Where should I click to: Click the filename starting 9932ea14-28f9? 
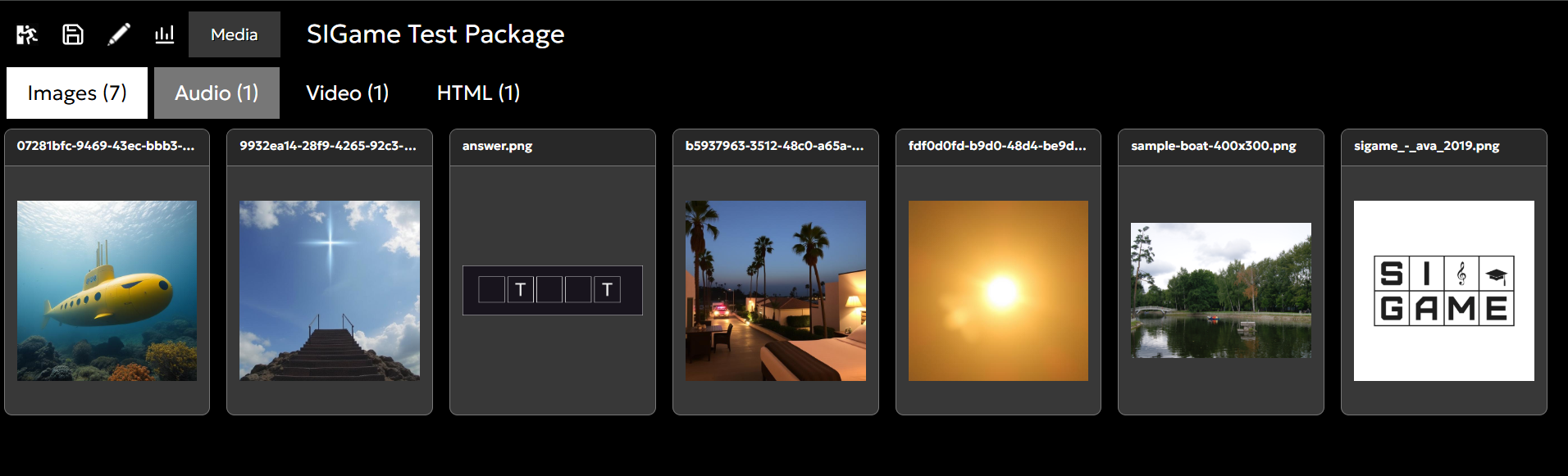pos(328,146)
